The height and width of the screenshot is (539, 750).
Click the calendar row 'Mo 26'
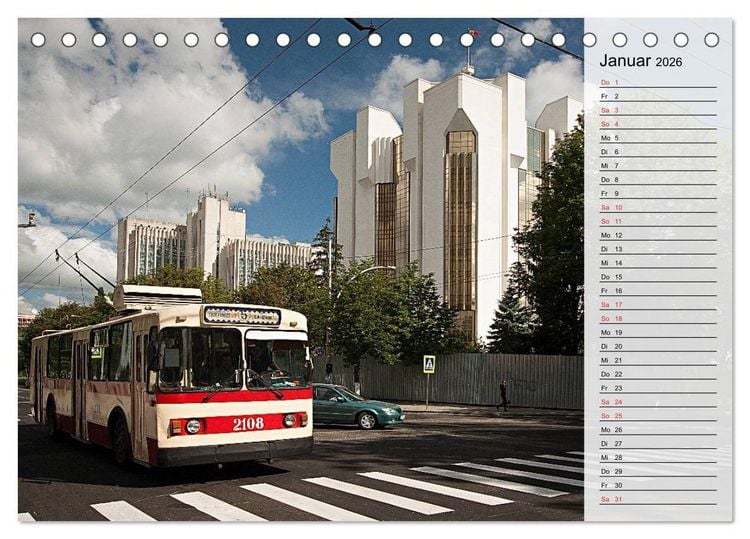click(x=658, y=429)
